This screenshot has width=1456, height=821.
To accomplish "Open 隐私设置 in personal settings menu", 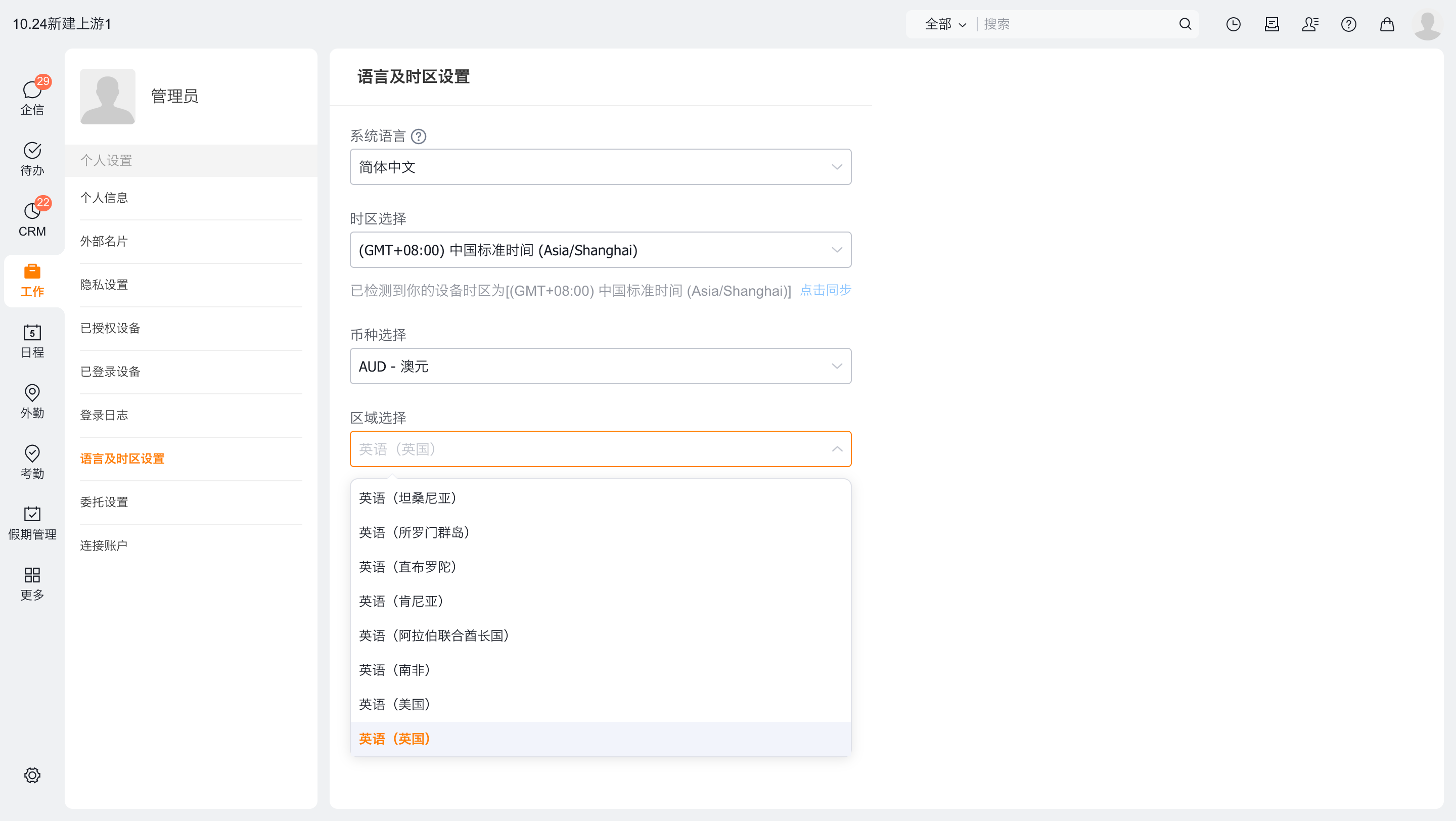I will [x=104, y=285].
